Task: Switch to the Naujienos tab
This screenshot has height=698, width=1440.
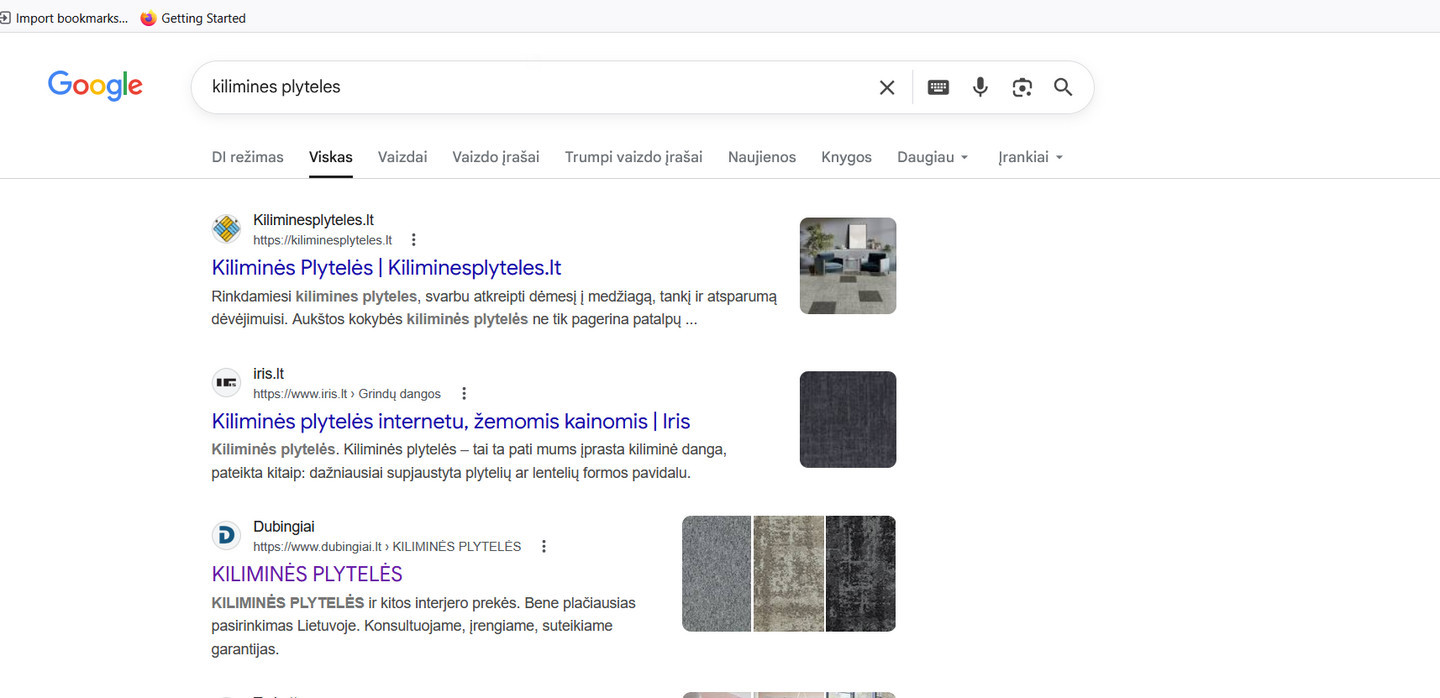Action: click(761, 157)
